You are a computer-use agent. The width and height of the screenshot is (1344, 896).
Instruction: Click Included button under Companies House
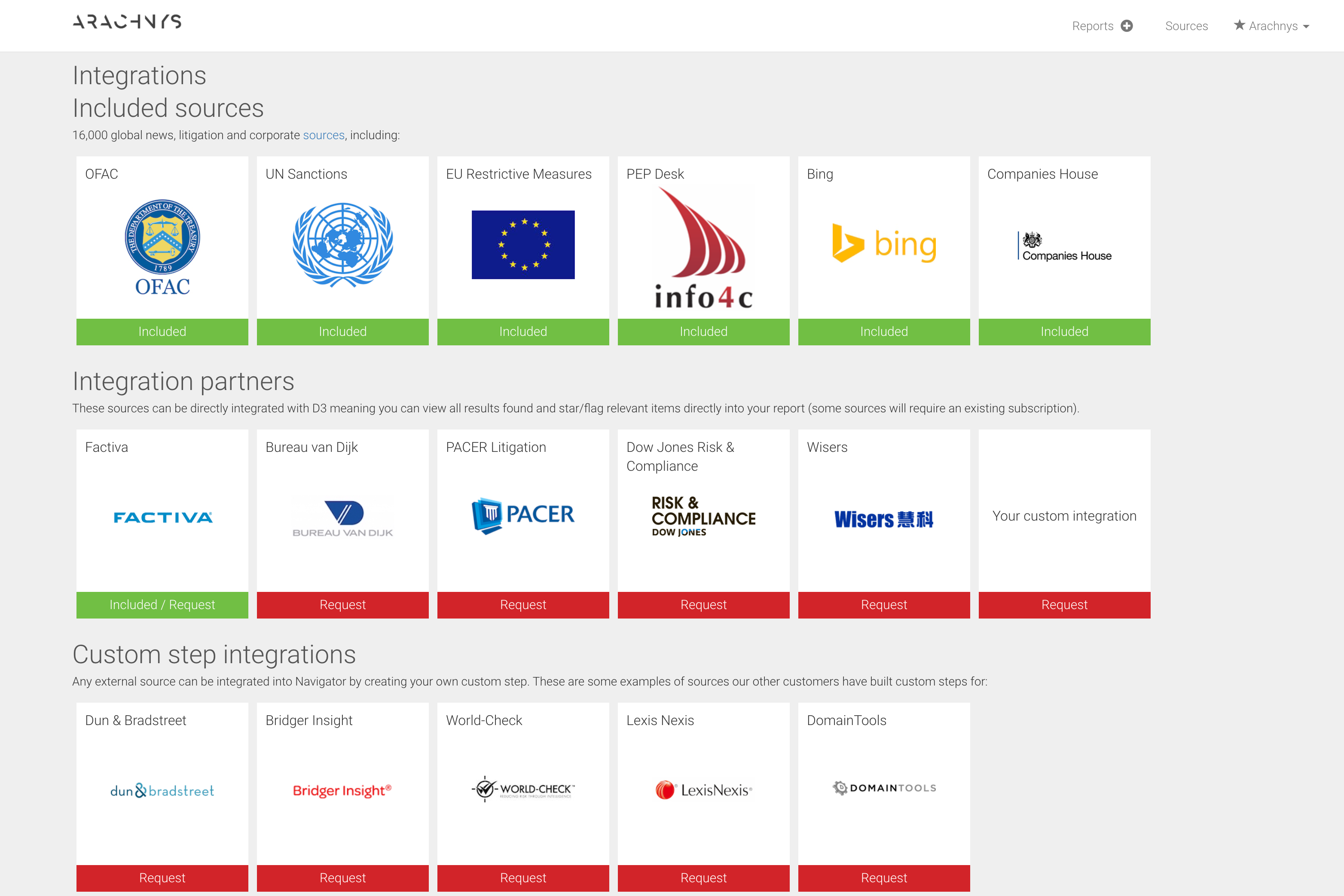[x=1064, y=332]
